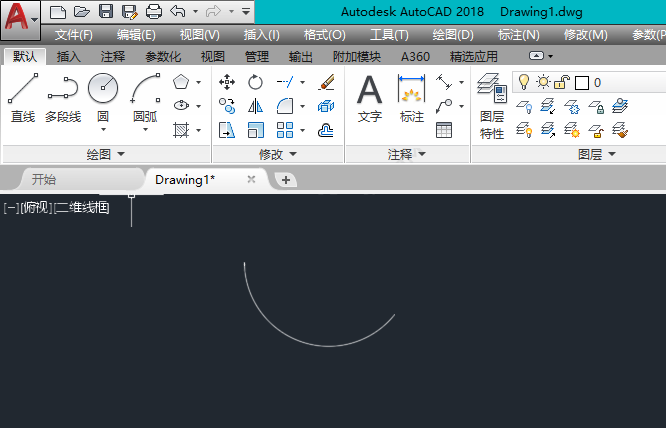Save the drawing with the Save icon
This screenshot has width=666, height=428.
pos(106,11)
